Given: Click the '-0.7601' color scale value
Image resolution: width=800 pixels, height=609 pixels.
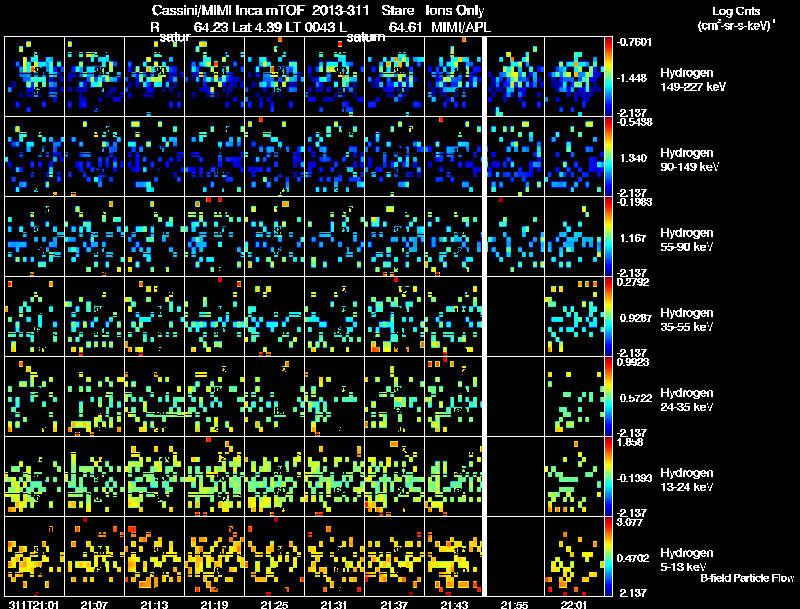Looking at the screenshot, I should (634, 42).
